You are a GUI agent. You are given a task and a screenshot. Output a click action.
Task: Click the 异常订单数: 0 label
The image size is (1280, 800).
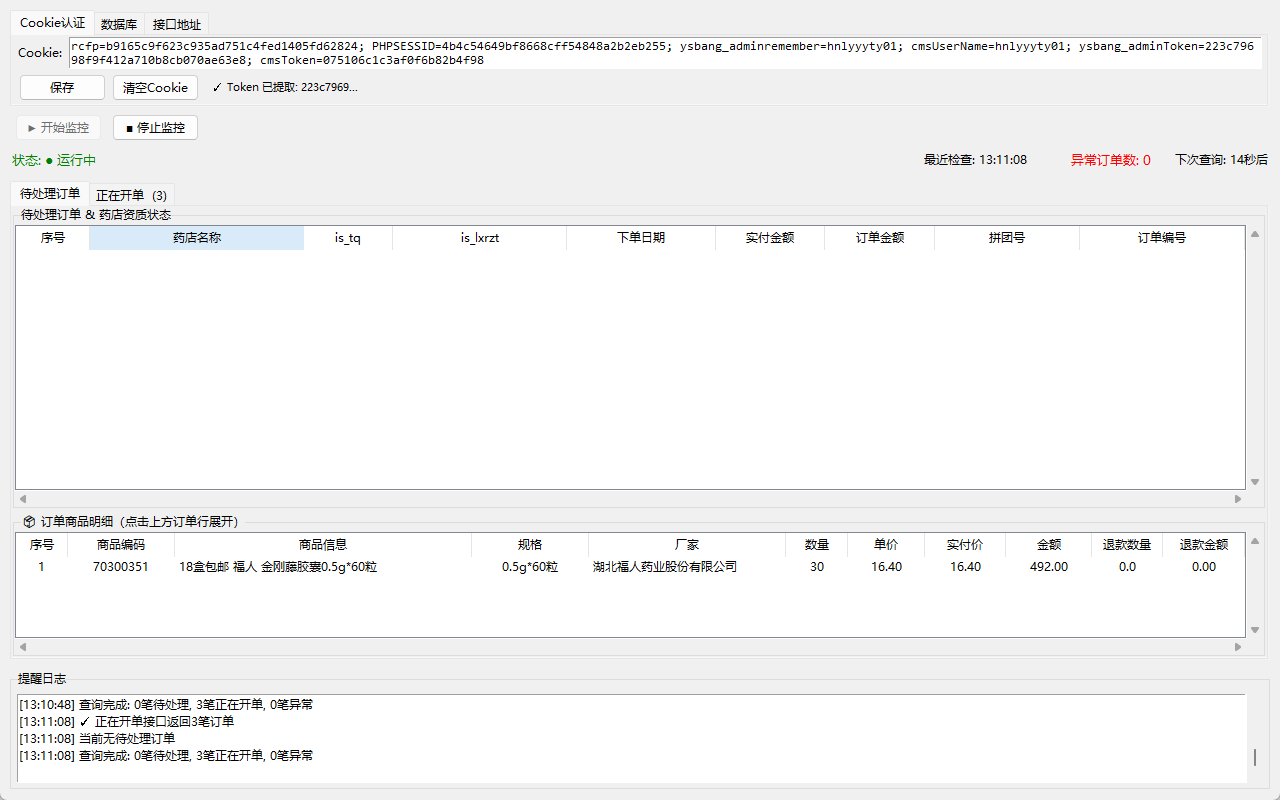pyautogui.click(x=1111, y=160)
